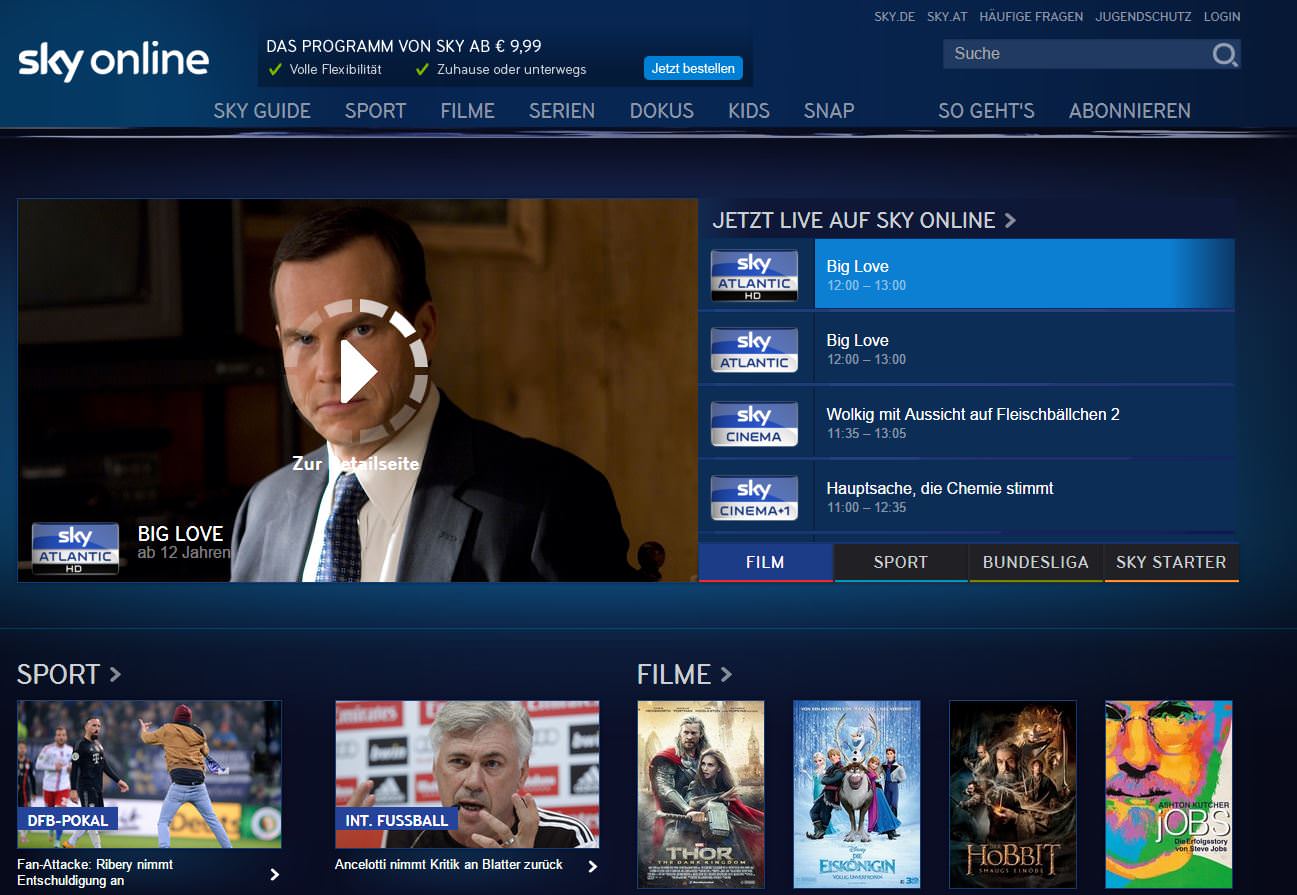The height and width of the screenshot is (895, 1297).
Task: Click the sky online logo
Action: coord(114,62)
